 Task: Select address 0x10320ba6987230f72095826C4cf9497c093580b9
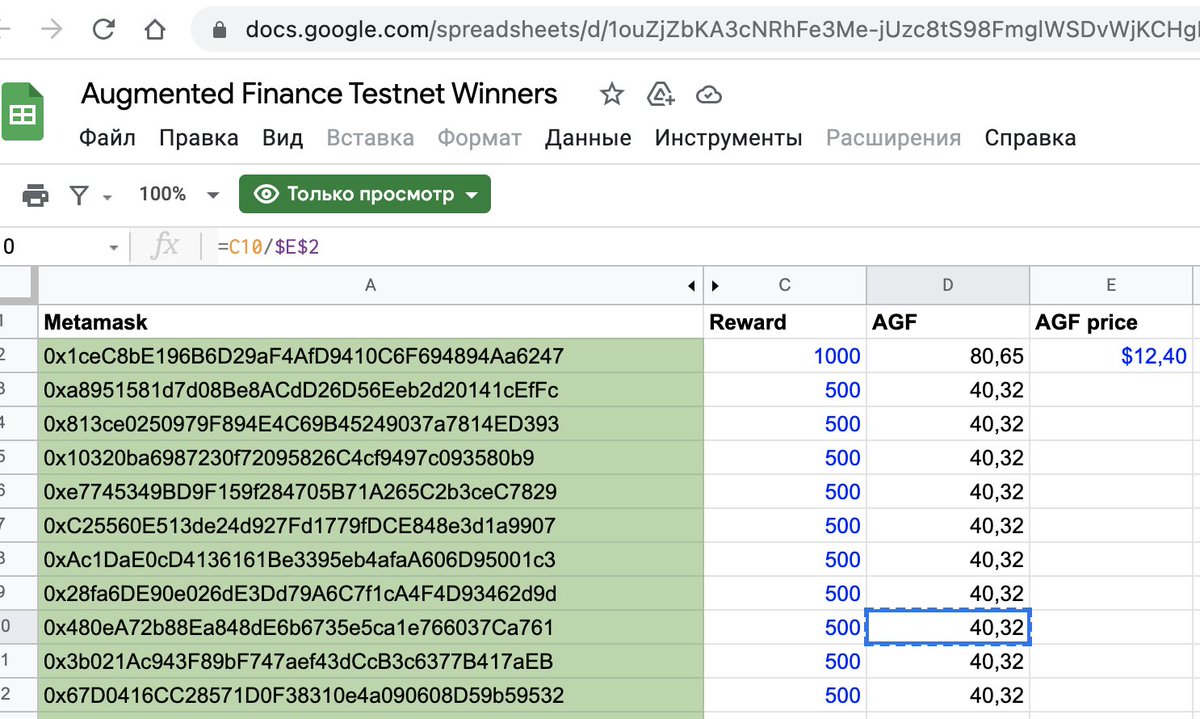click(x=371, y=458)
